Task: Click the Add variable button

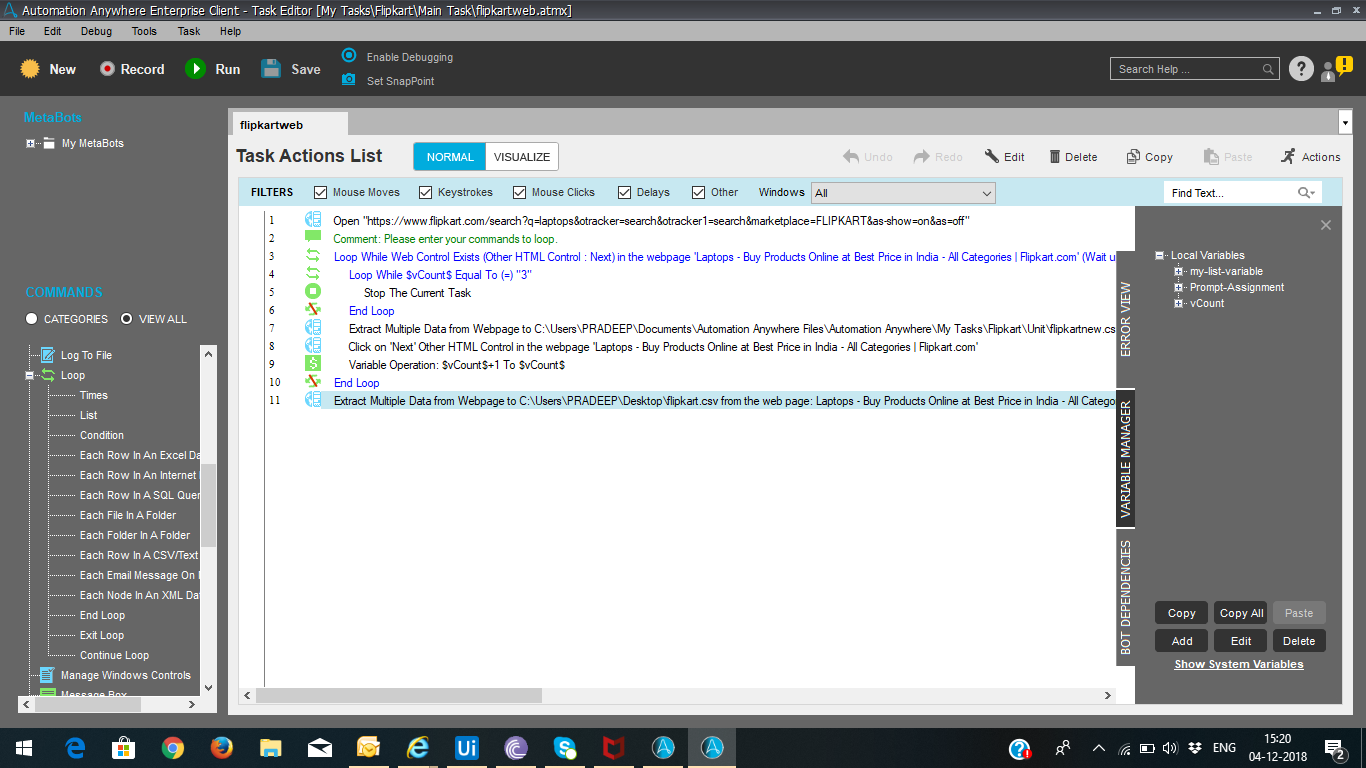Action: (1182, 641)
